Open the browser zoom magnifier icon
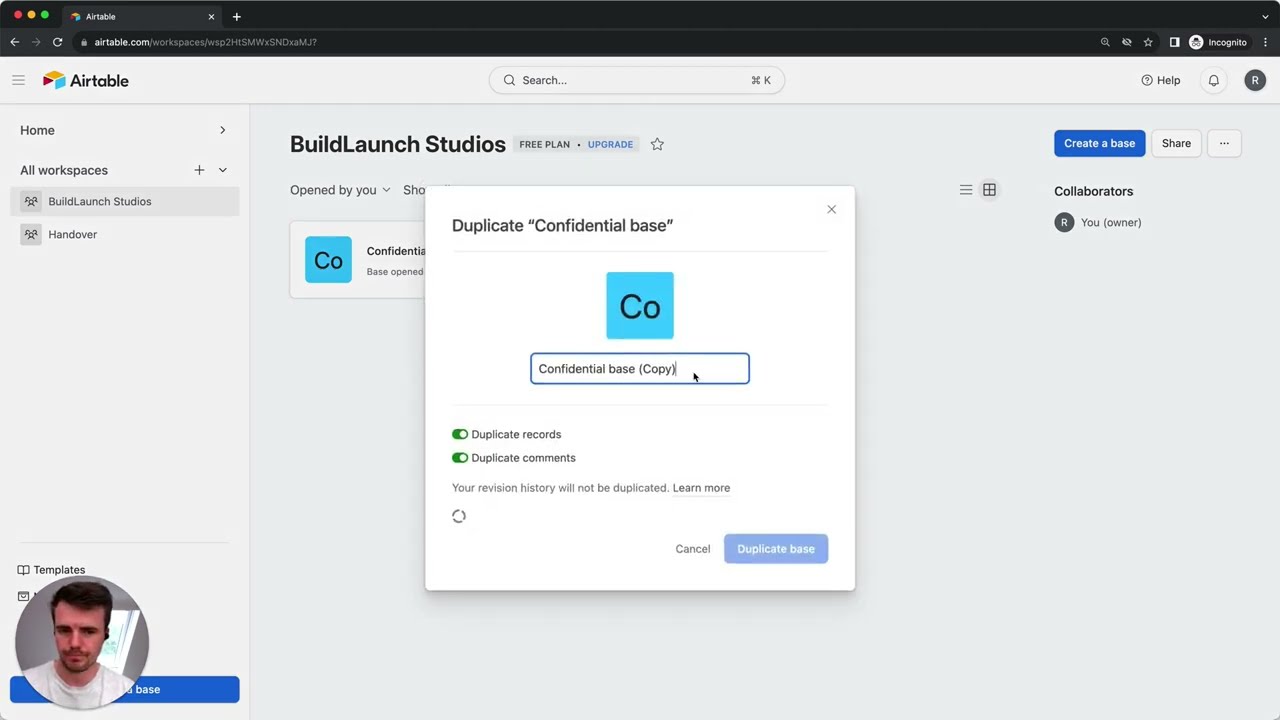The image size is (1280, 720). (1105, 42)
